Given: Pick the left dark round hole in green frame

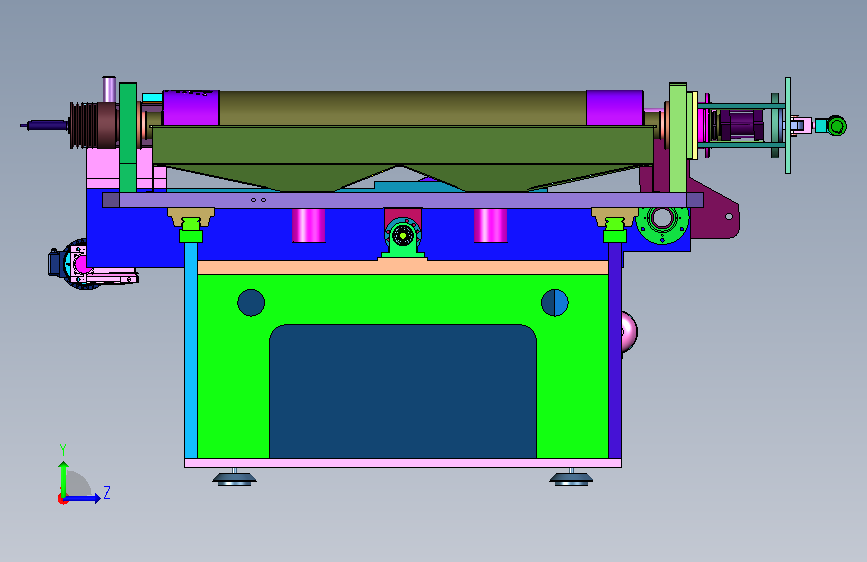Looking at the screenshot, I should 251,303.
